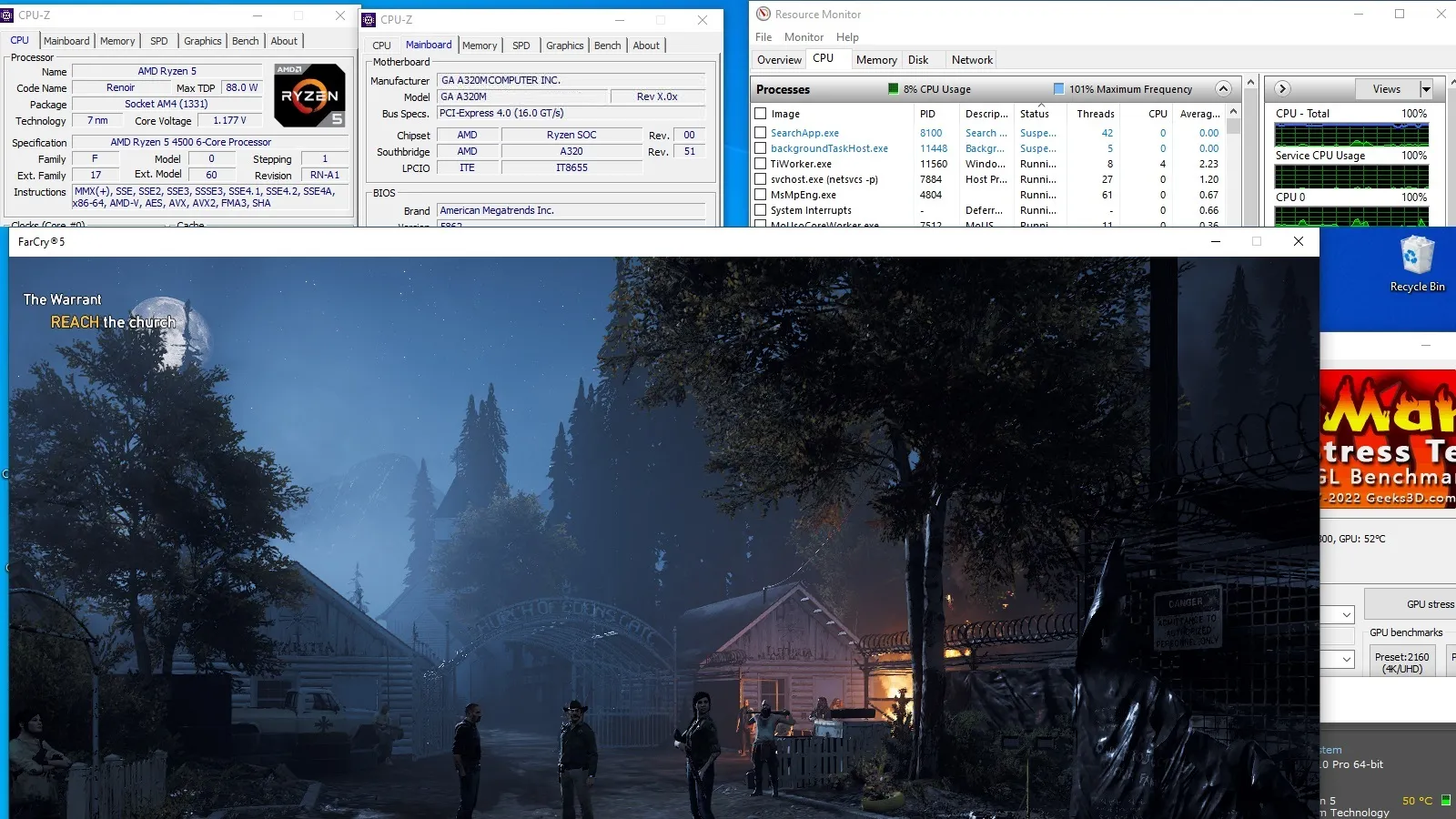The image size is (1456, 819).
Task: Open the upper FurMark dropdown arrow
Action: click(x=1346, y=615)
